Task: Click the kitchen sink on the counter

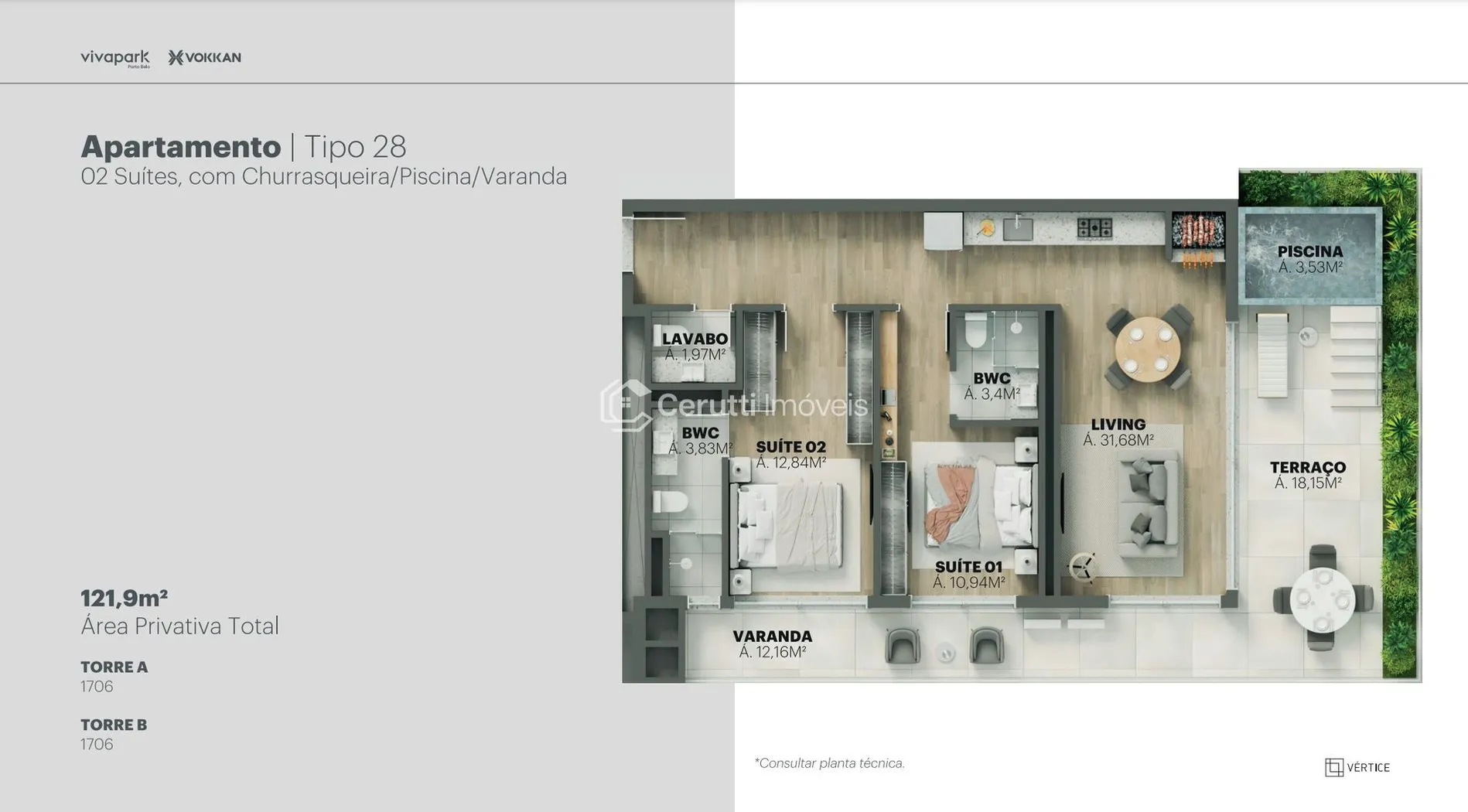Action: pos(1017,228)
